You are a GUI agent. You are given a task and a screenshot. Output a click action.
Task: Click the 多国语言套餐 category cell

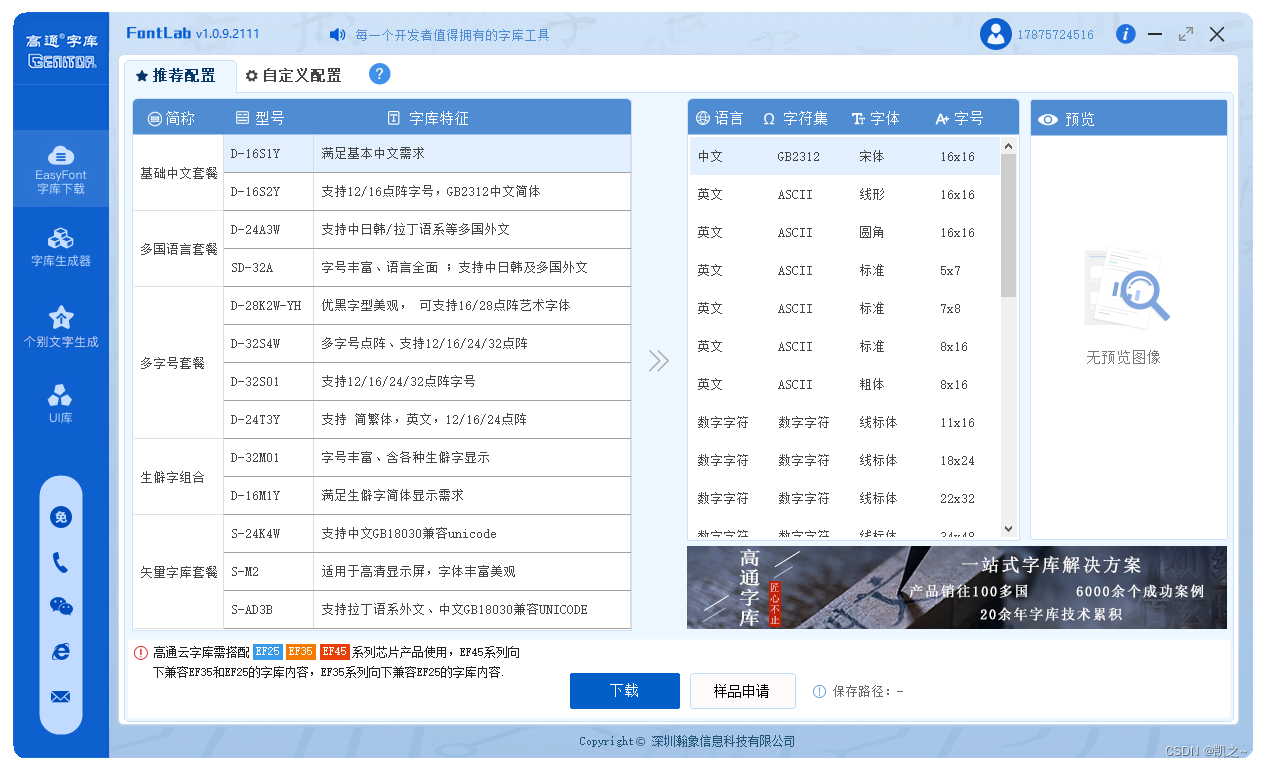179,249
